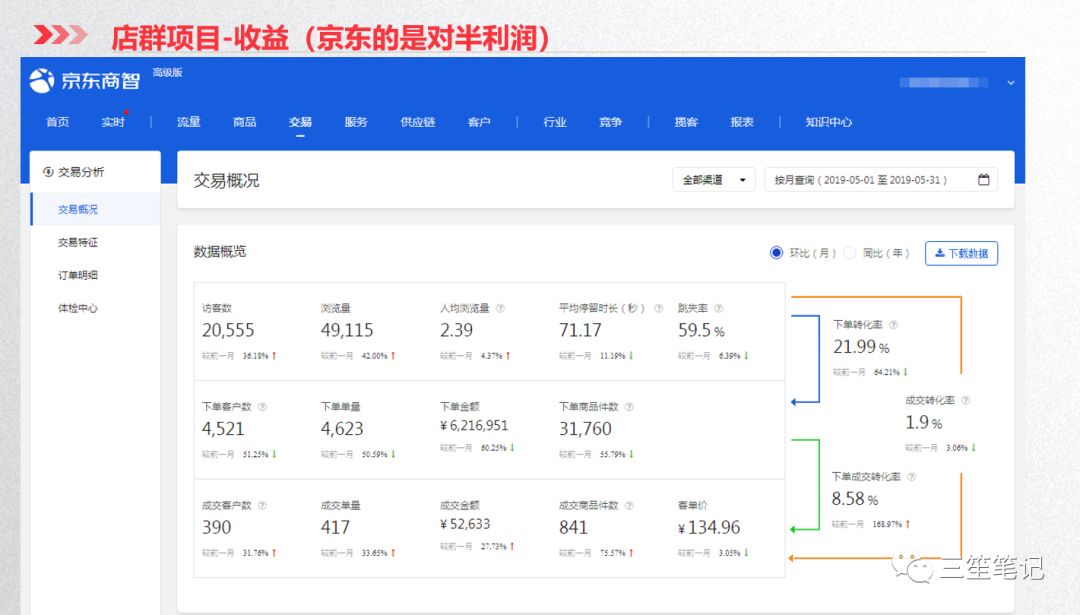The height and width of the screenshot is (615, 1080).
Task: Select 交易特征 in the sidebar
Action: click(78, 242)
